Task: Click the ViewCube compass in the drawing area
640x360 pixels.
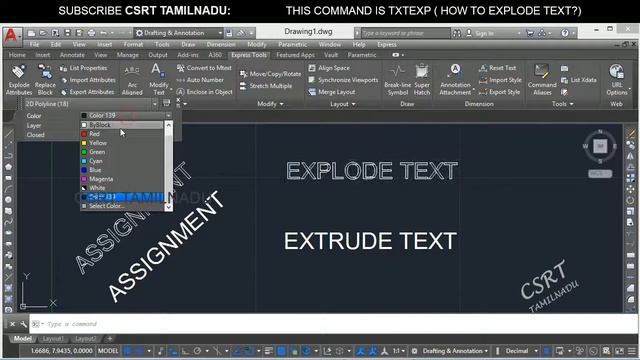Action: pos(600,146)
